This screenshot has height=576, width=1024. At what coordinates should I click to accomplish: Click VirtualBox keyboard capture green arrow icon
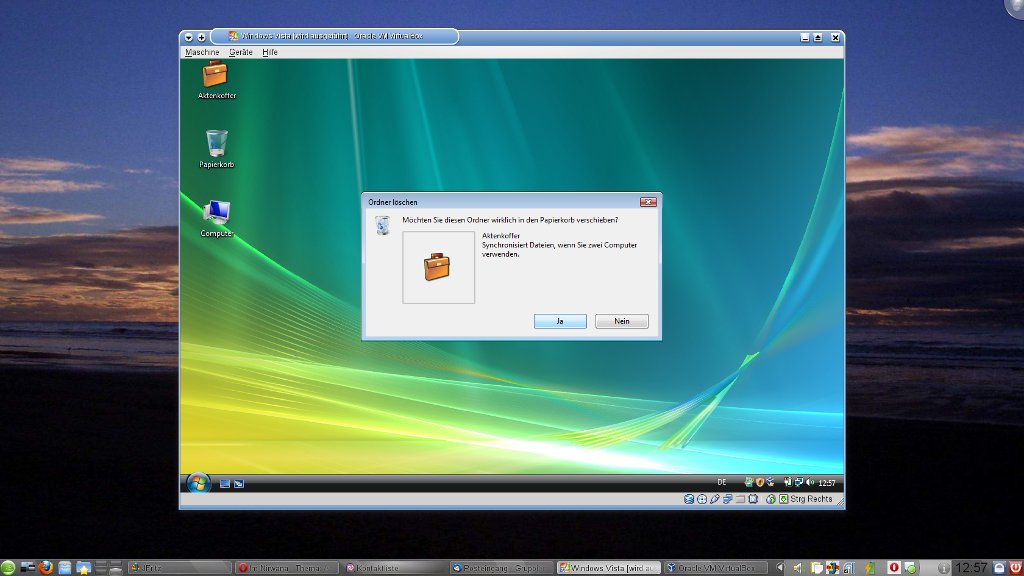click(783, 499)
